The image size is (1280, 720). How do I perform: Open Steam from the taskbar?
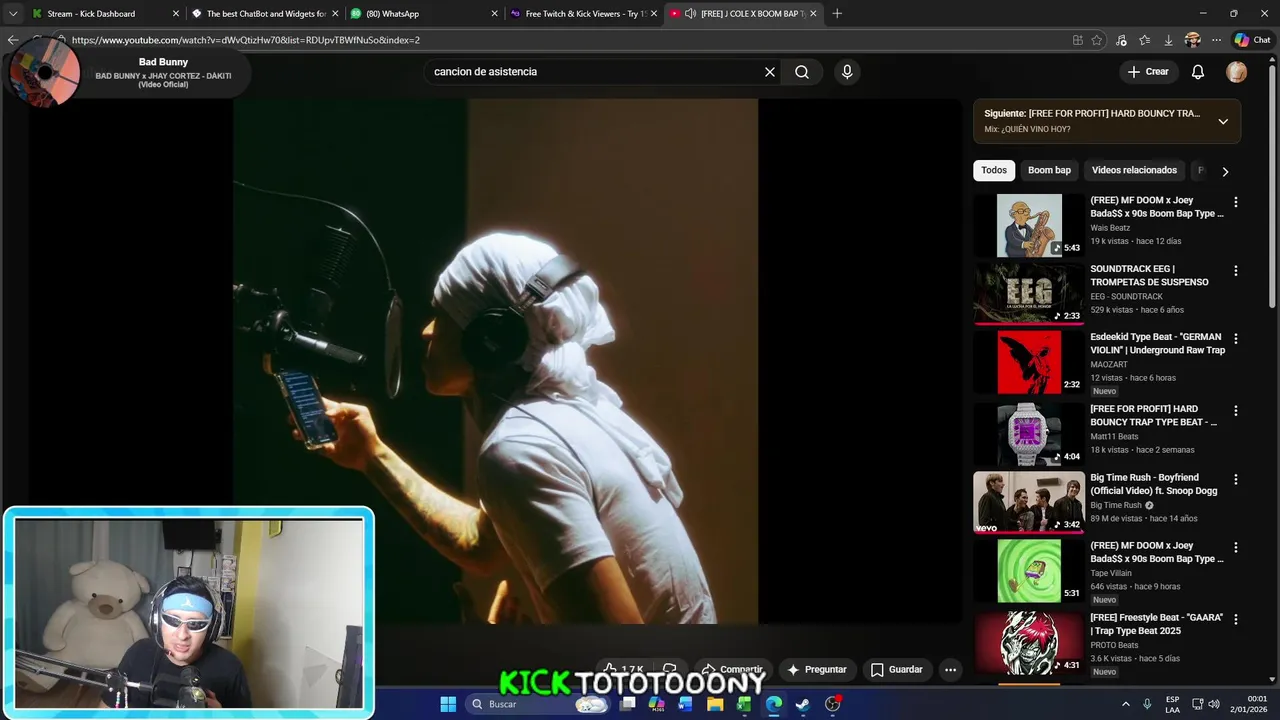[802, 704]
